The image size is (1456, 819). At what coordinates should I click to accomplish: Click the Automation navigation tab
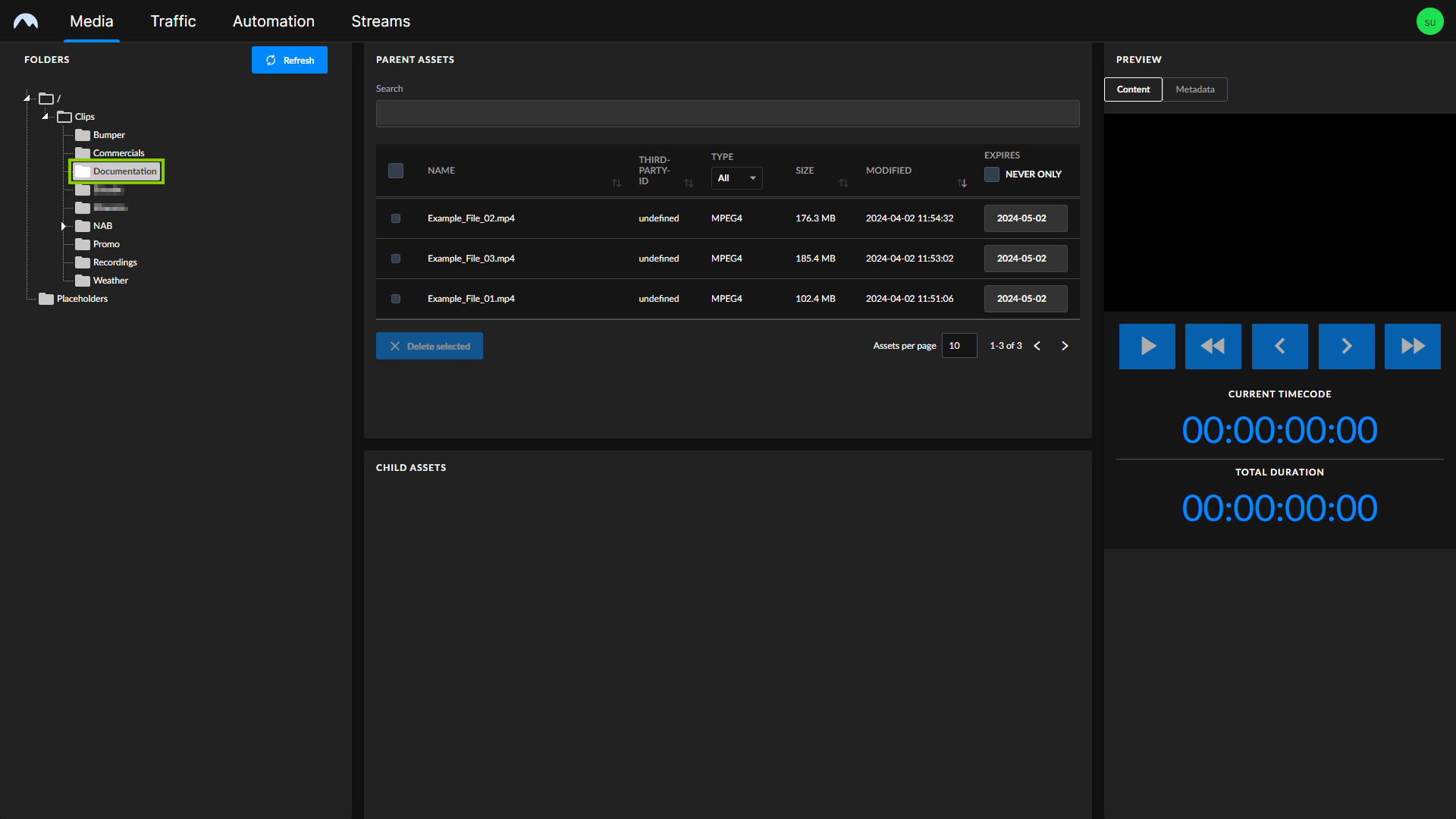pyautogui.click(x=274, y=21)
